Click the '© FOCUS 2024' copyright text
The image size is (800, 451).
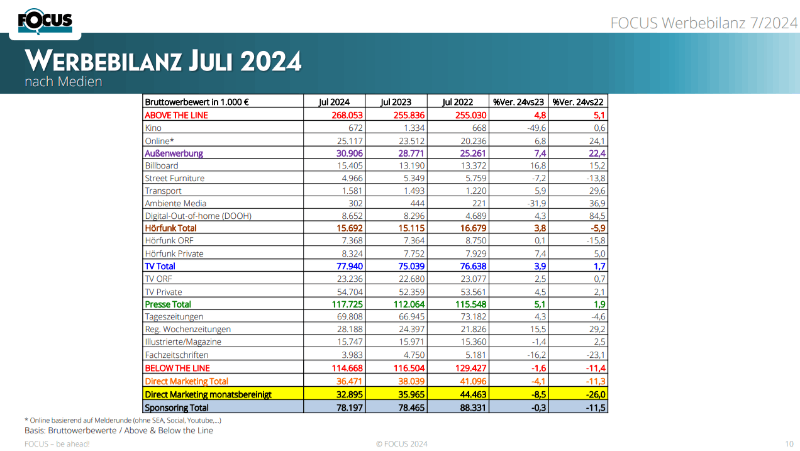click(x=402, y=444)
